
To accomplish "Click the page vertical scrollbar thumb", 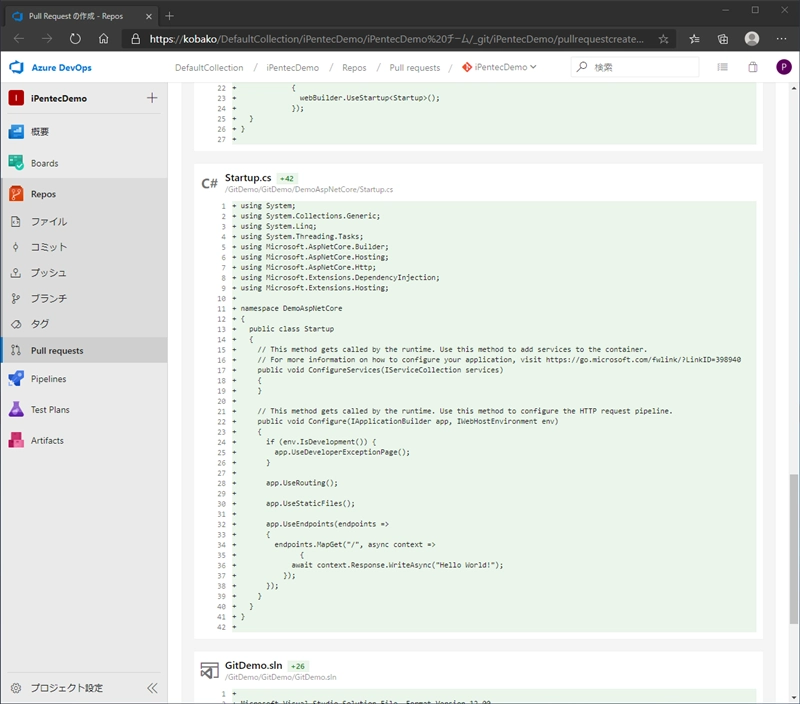I will (793, 548).
